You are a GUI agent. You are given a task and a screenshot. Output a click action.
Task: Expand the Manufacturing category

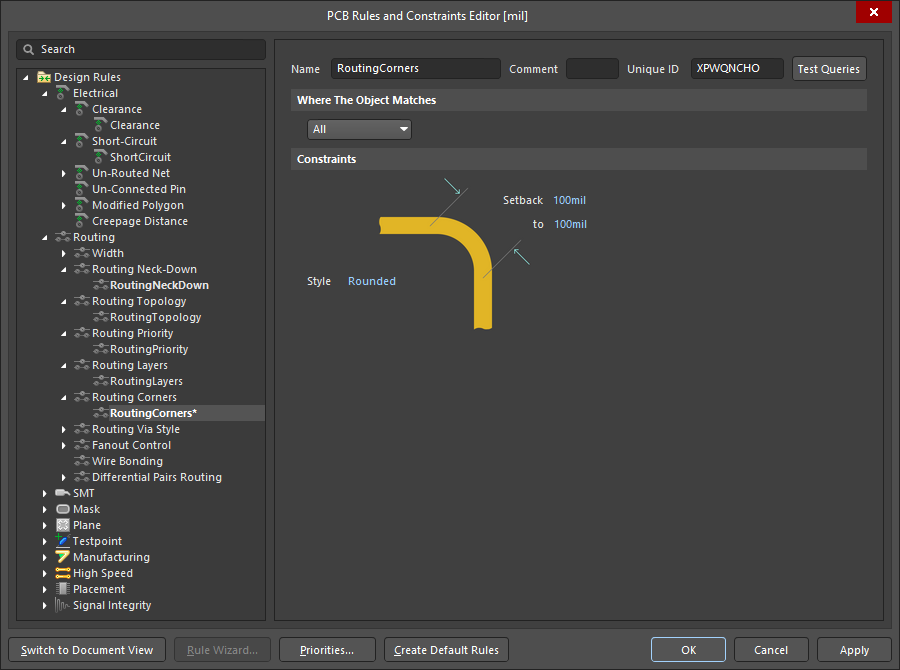tap(45, 557)
